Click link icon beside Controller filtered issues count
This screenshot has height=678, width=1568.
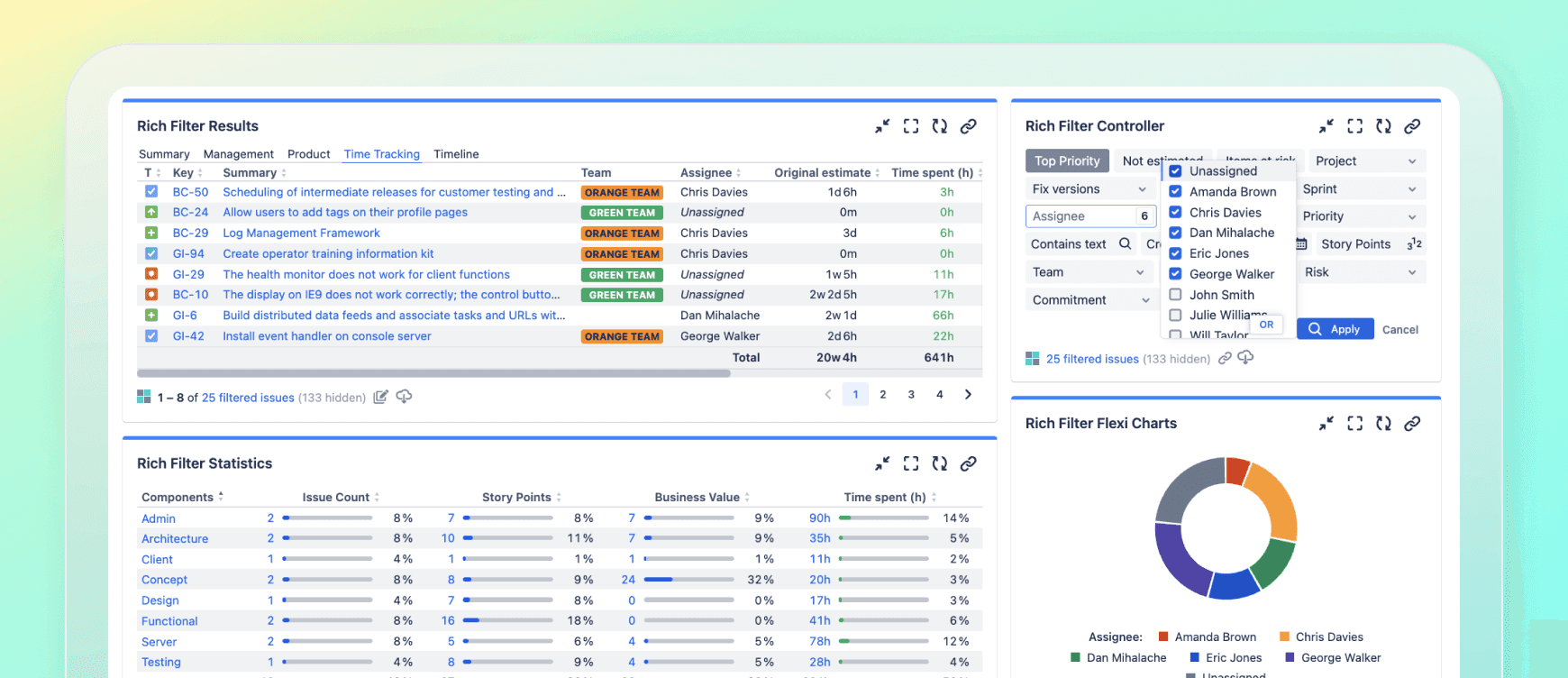[1225, 358]
